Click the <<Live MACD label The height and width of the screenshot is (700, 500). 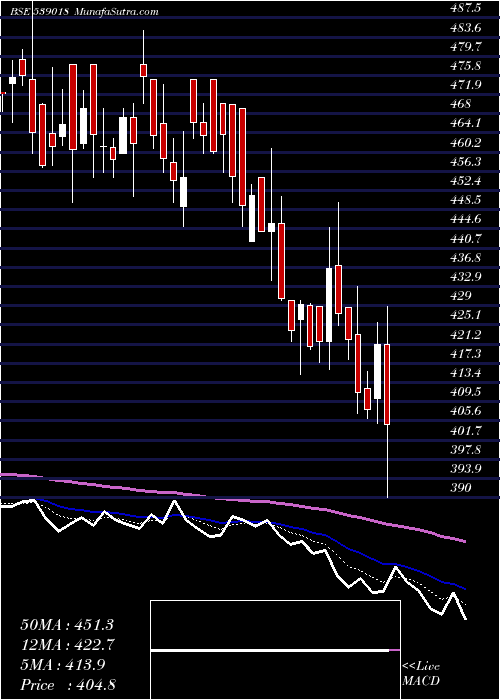tap(421, 674)
